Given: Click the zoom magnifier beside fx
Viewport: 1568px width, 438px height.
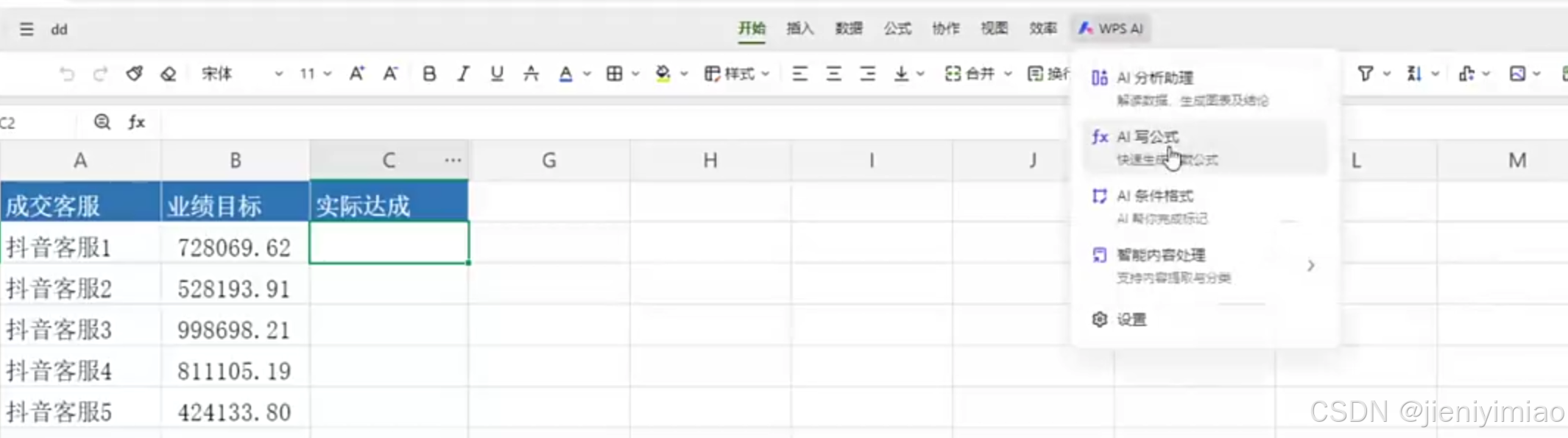Looking at the screenshot, I should (102, 121).
